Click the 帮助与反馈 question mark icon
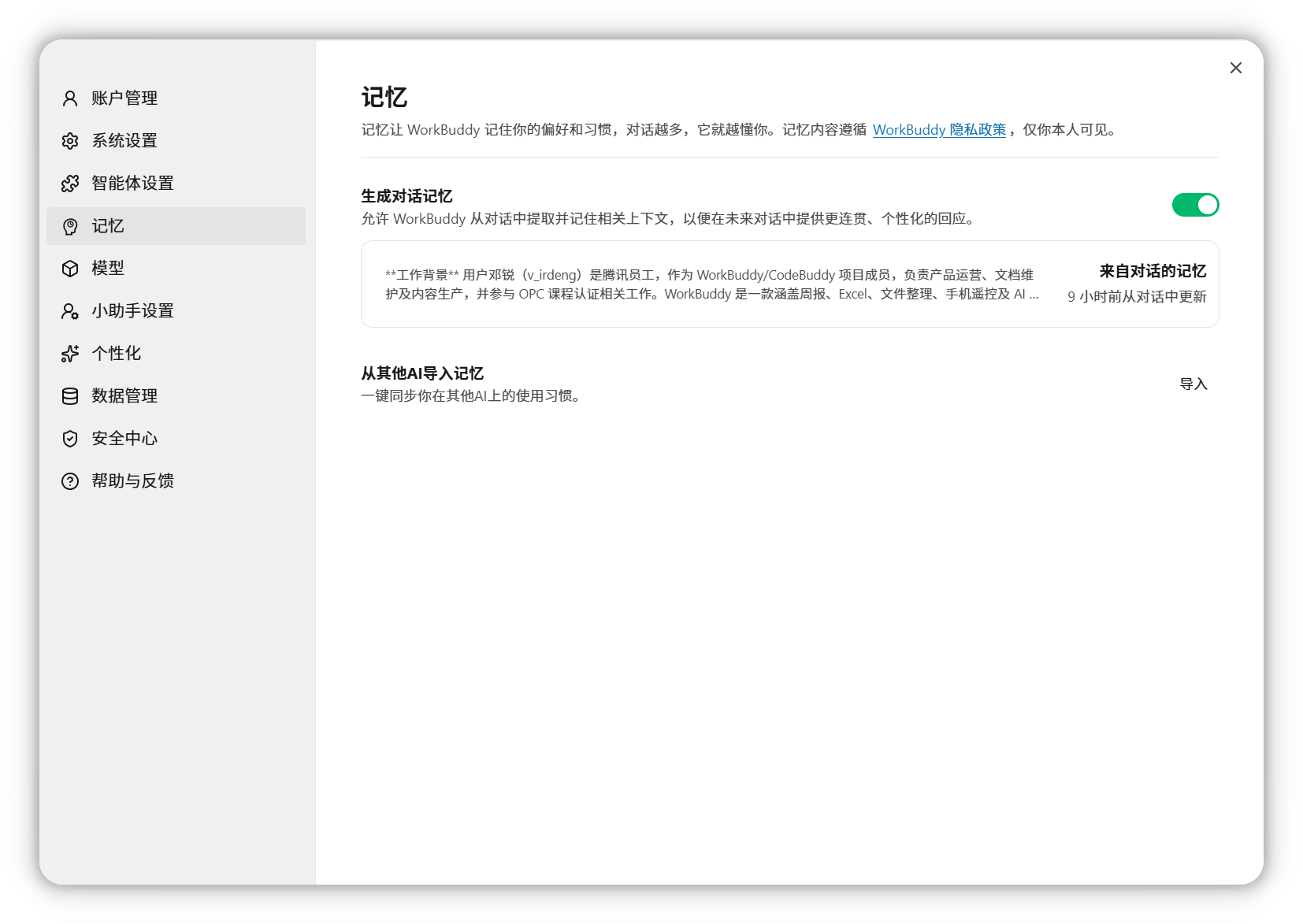 click(x=70, y=481)
